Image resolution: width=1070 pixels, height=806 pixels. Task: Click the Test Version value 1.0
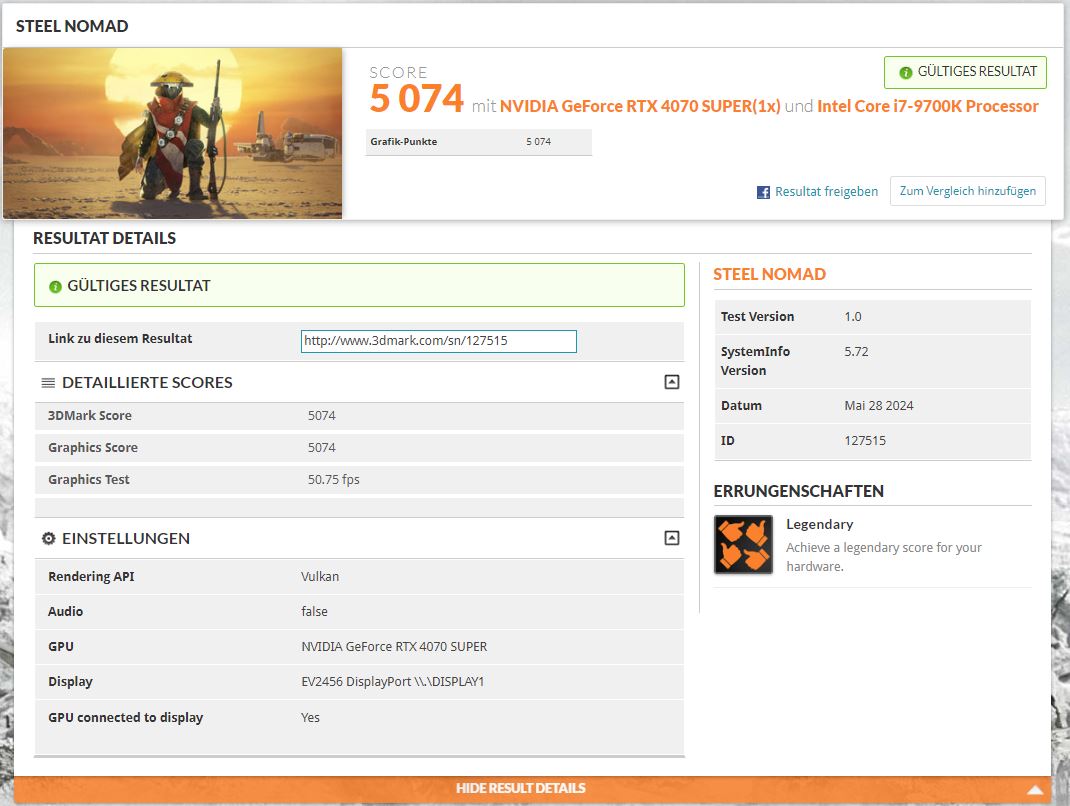853,317
